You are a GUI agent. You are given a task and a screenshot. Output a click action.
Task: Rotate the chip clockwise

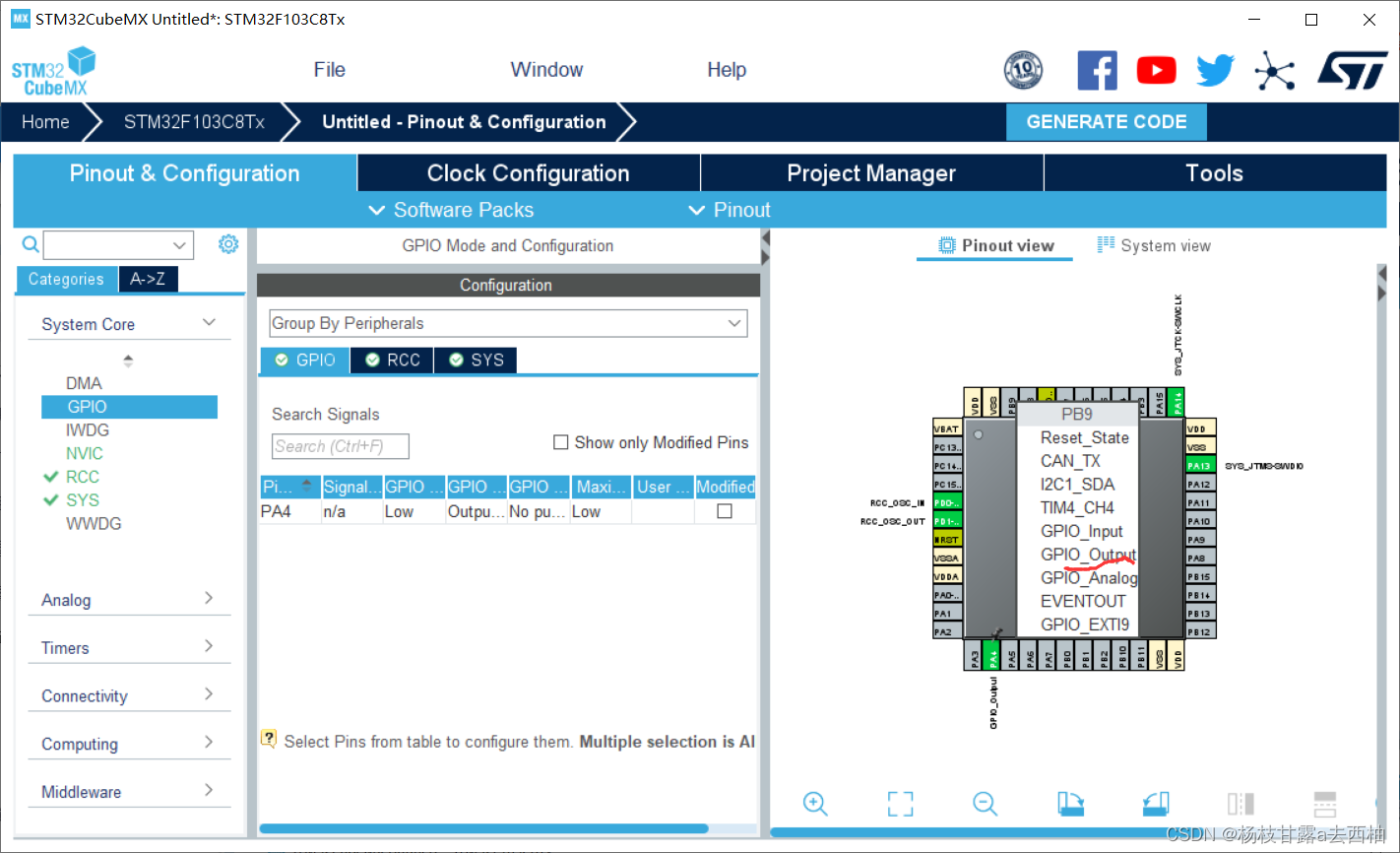coord(1070,803)
